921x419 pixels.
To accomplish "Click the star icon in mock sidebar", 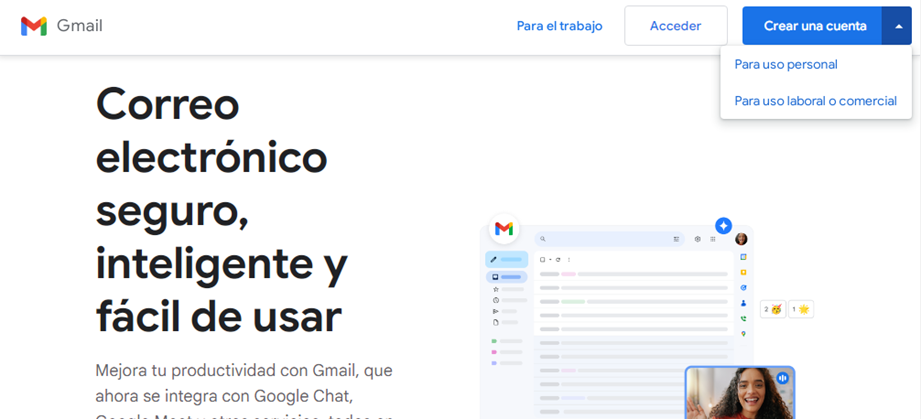I will (495, 289).
